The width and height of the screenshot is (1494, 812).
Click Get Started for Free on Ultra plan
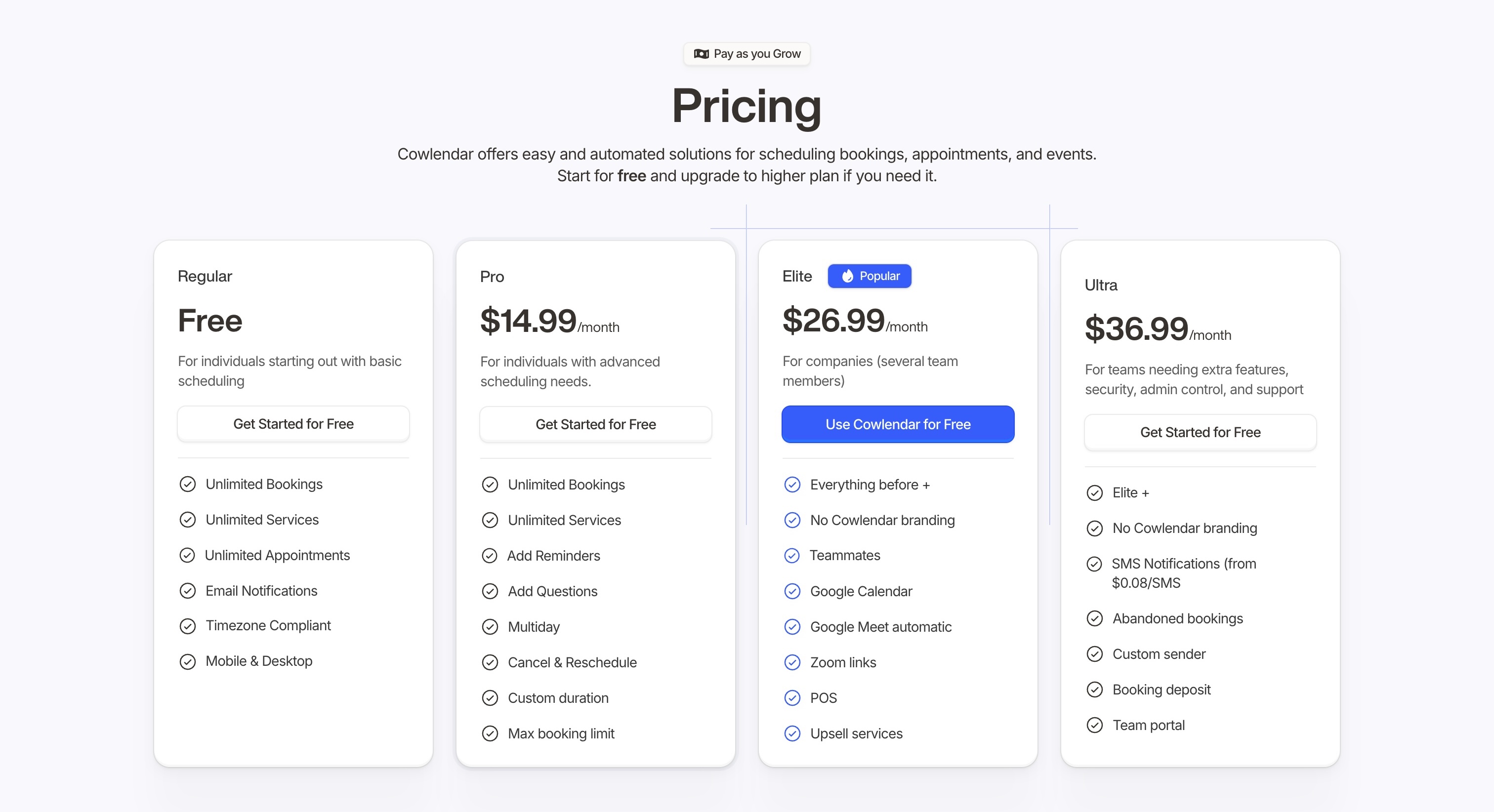(1200, 433)
